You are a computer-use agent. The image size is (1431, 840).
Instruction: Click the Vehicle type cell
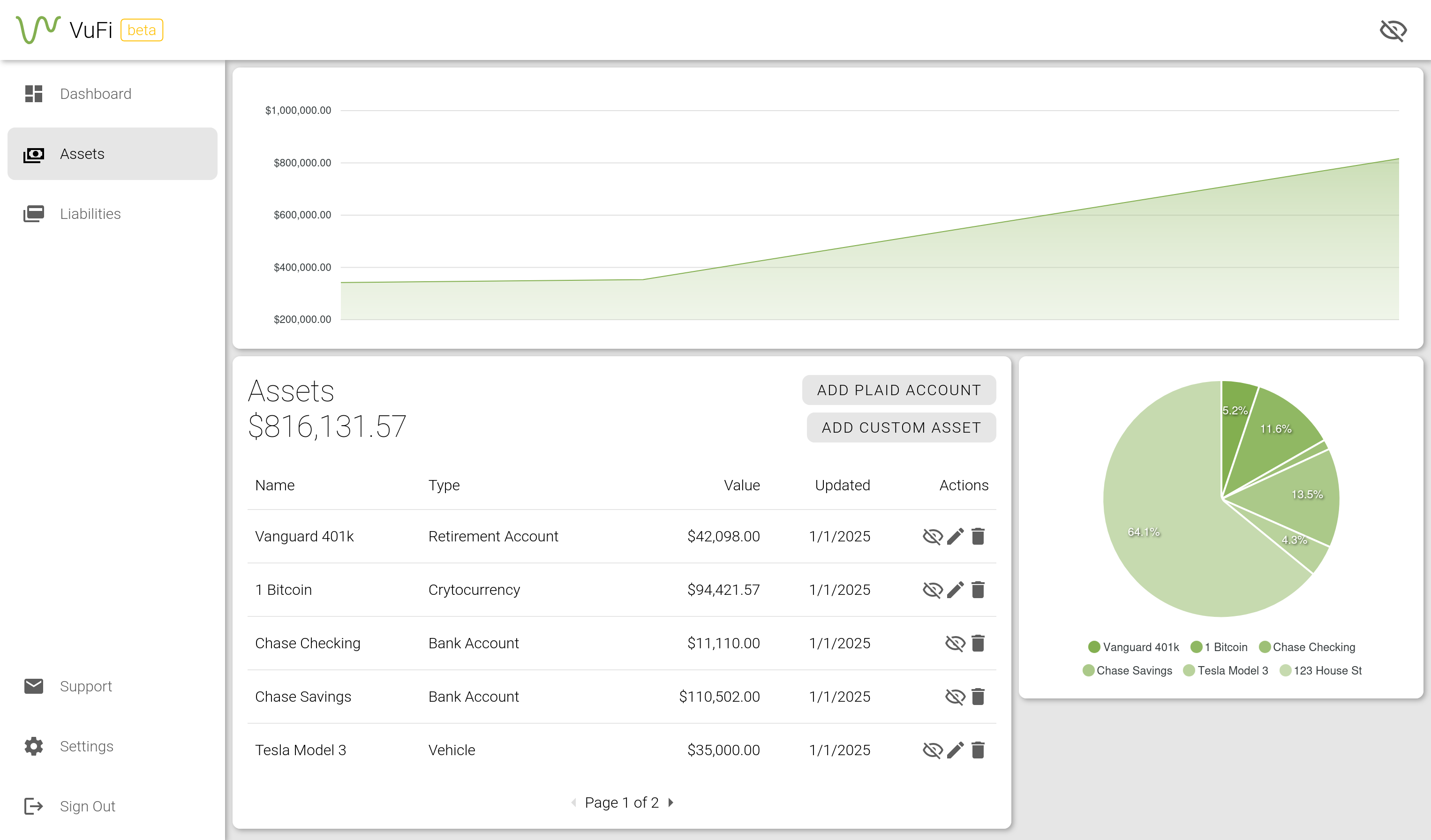(452, 750)
